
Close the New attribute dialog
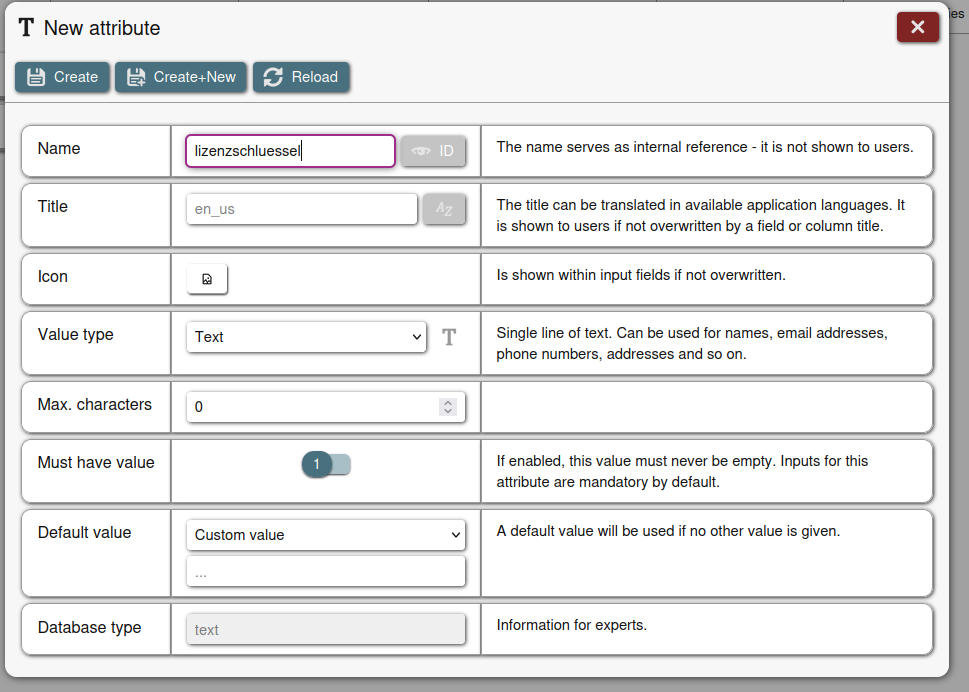917,27
